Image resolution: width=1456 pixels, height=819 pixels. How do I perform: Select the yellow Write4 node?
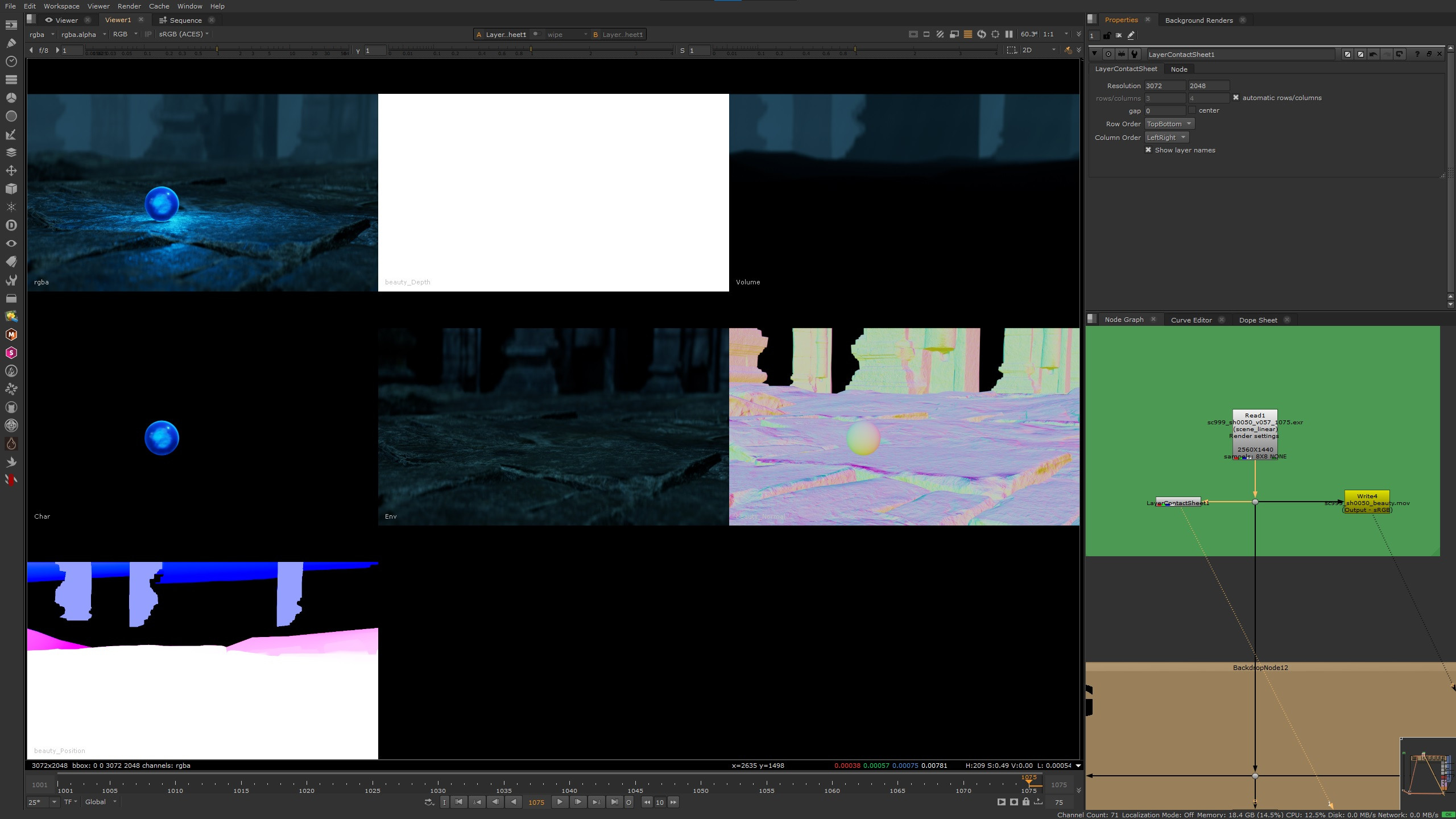point(1367,502)
